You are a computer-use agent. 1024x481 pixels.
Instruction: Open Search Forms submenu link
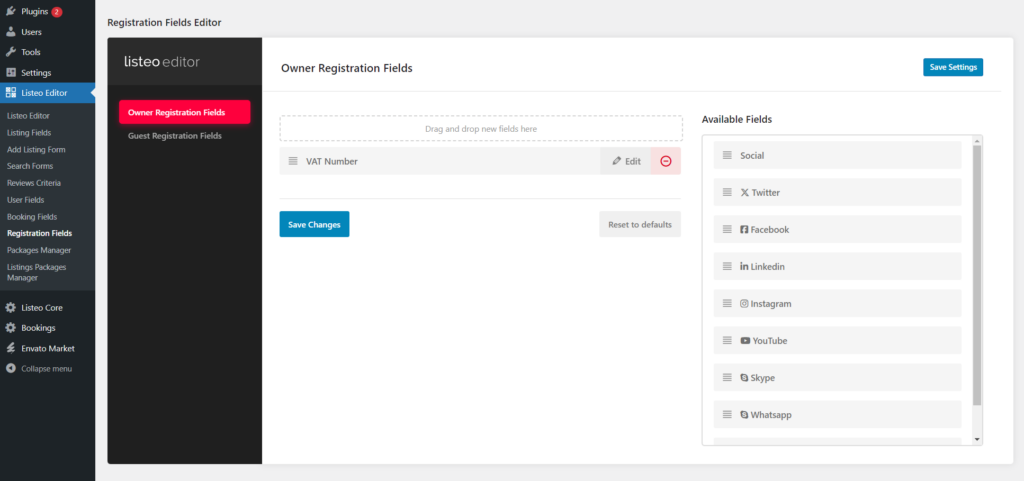[30, 166]
